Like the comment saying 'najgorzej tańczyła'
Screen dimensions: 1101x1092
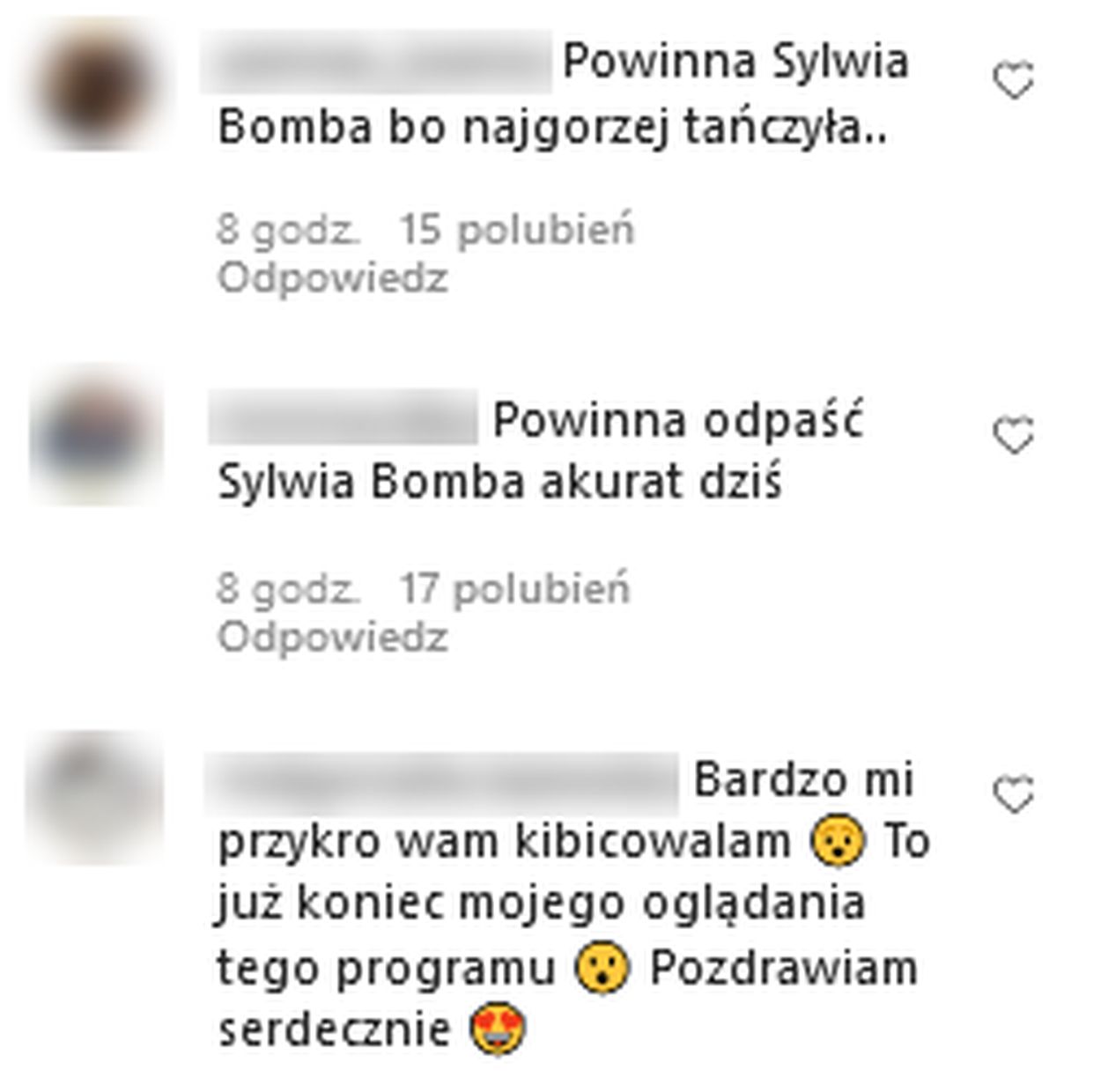(x=1013, y=81)
